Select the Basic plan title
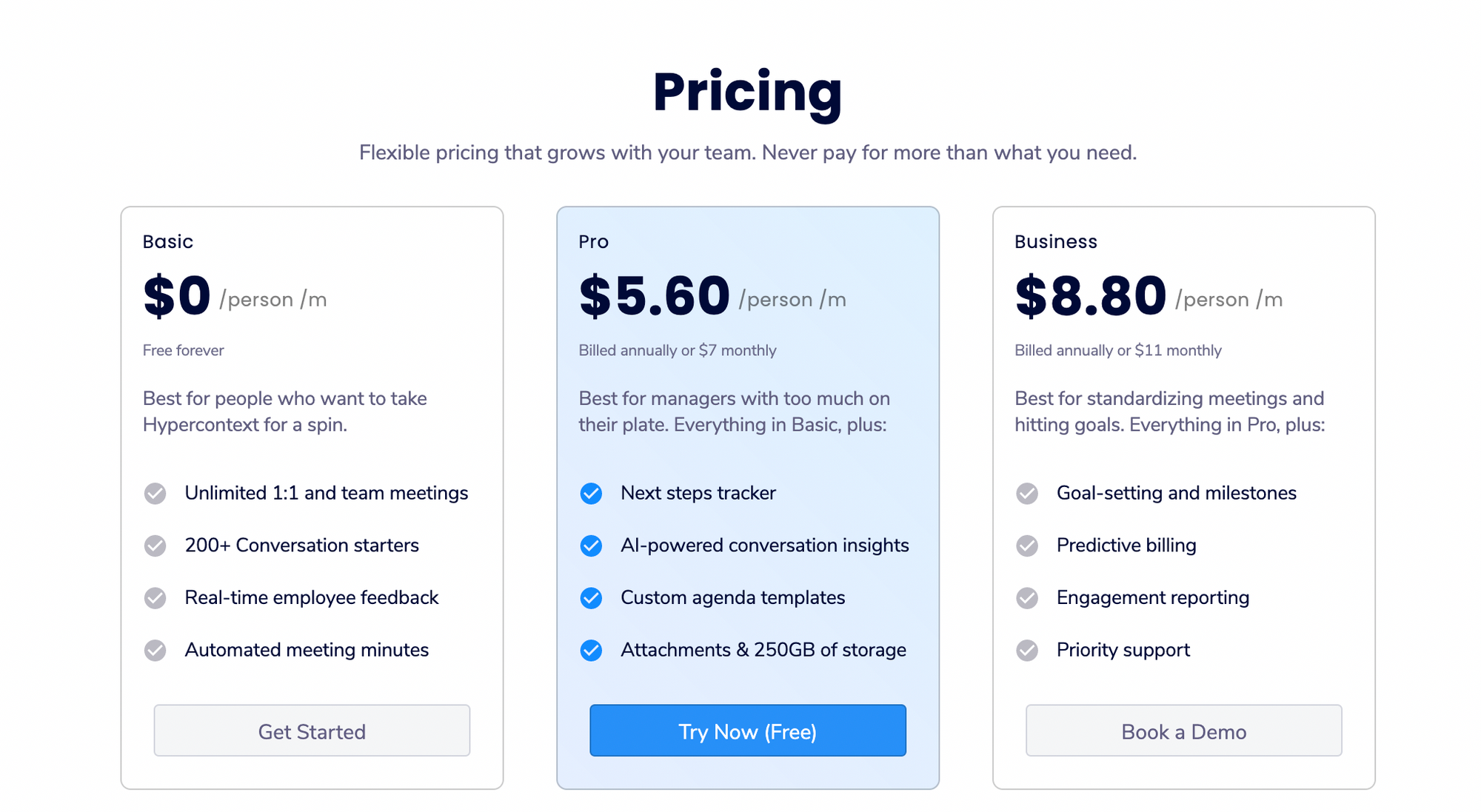The width and height of the screenshot is (1481, 812). pos(168,241)
